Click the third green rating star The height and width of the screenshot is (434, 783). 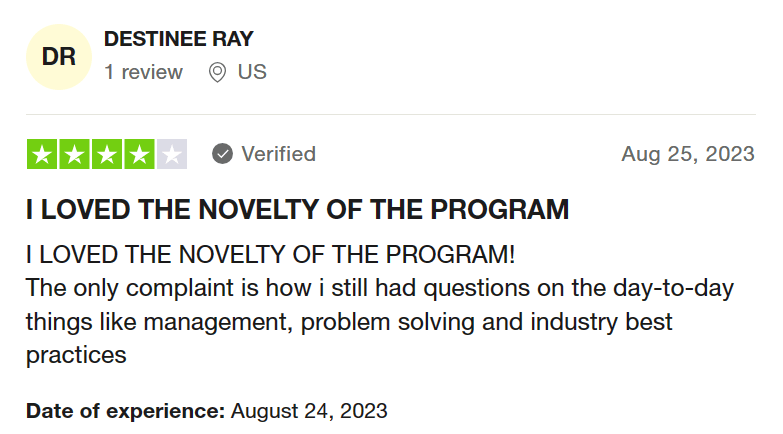106,154
